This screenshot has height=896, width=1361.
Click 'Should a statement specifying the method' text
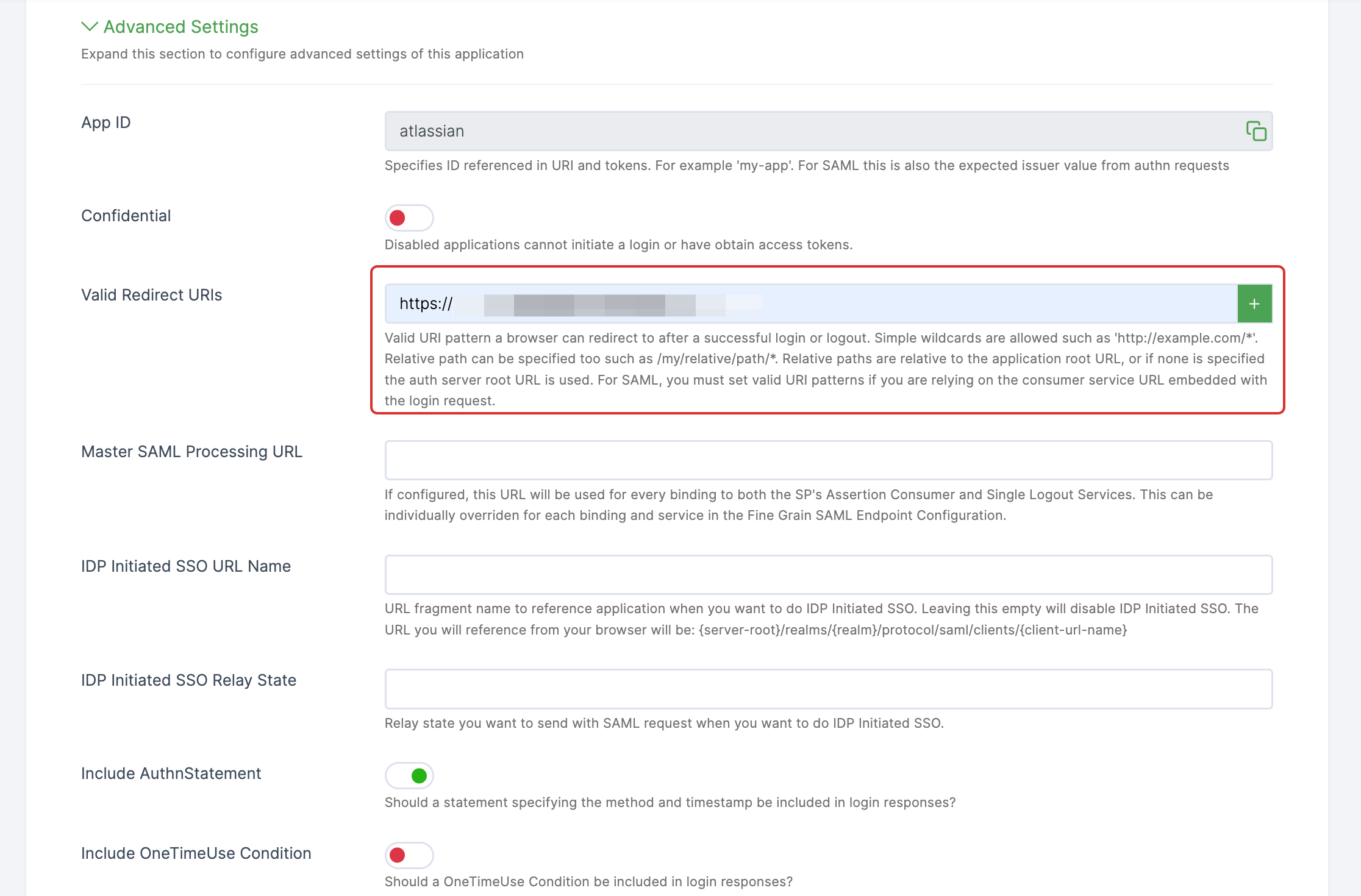coord(670,803)
